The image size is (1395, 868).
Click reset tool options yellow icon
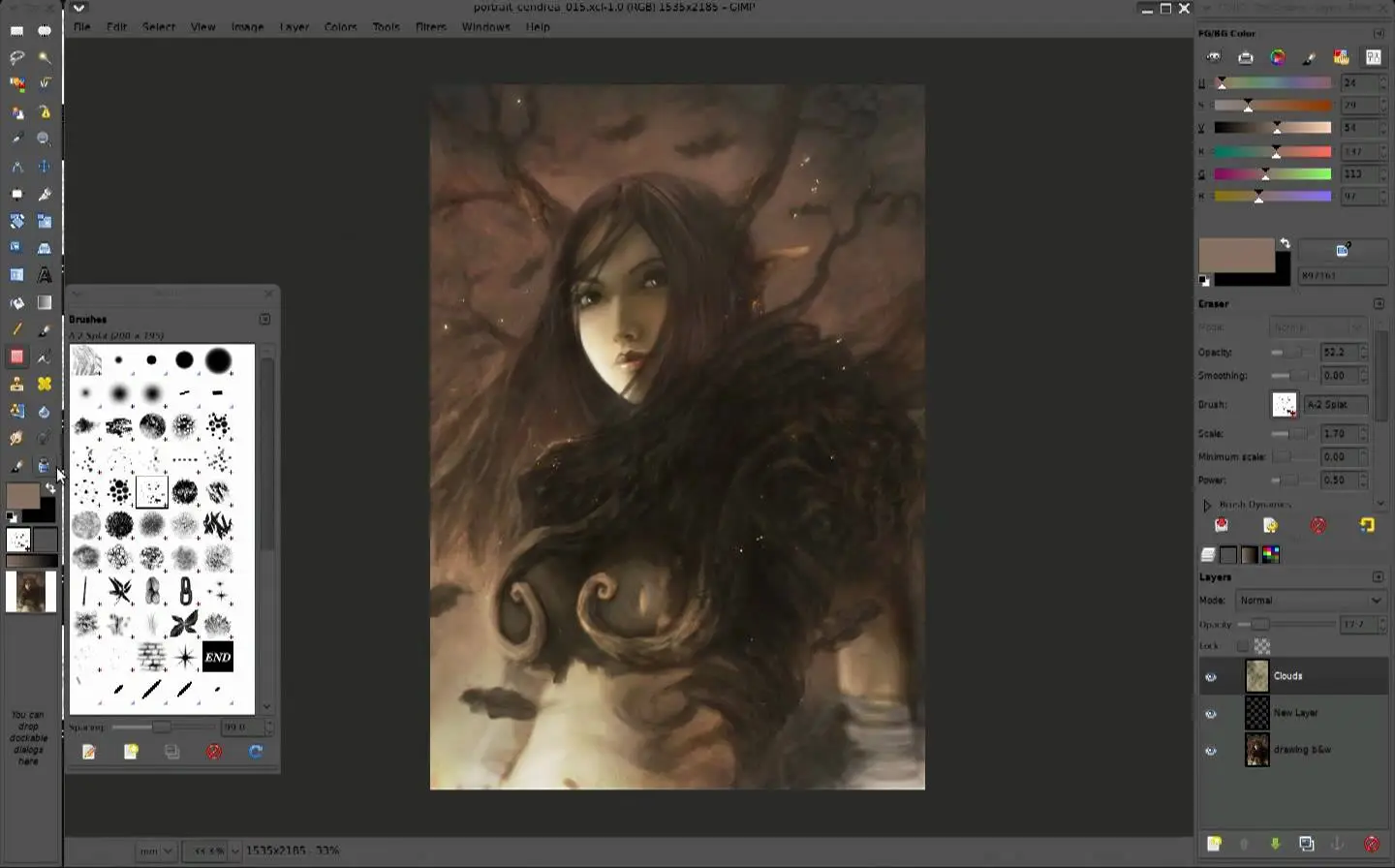1367,525
